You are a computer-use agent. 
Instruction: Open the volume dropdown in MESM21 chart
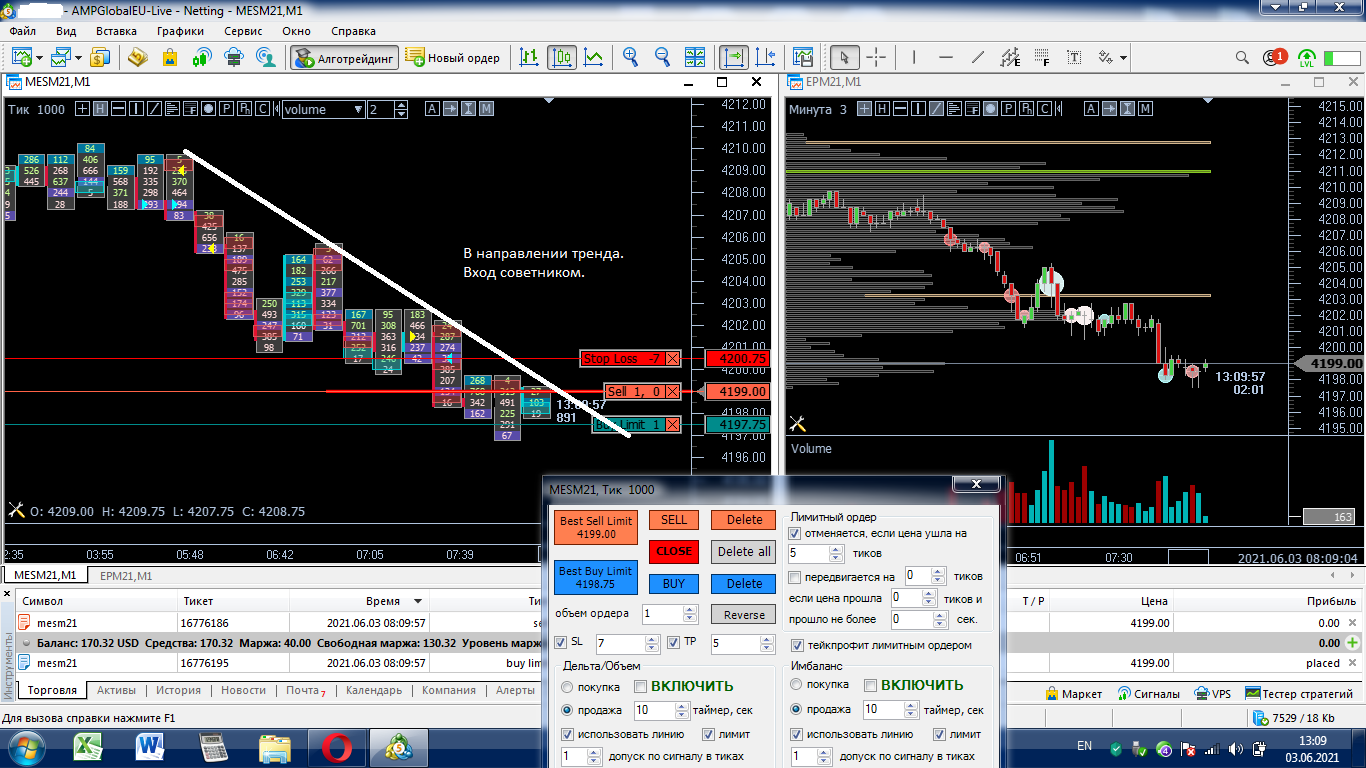point(322,110)
